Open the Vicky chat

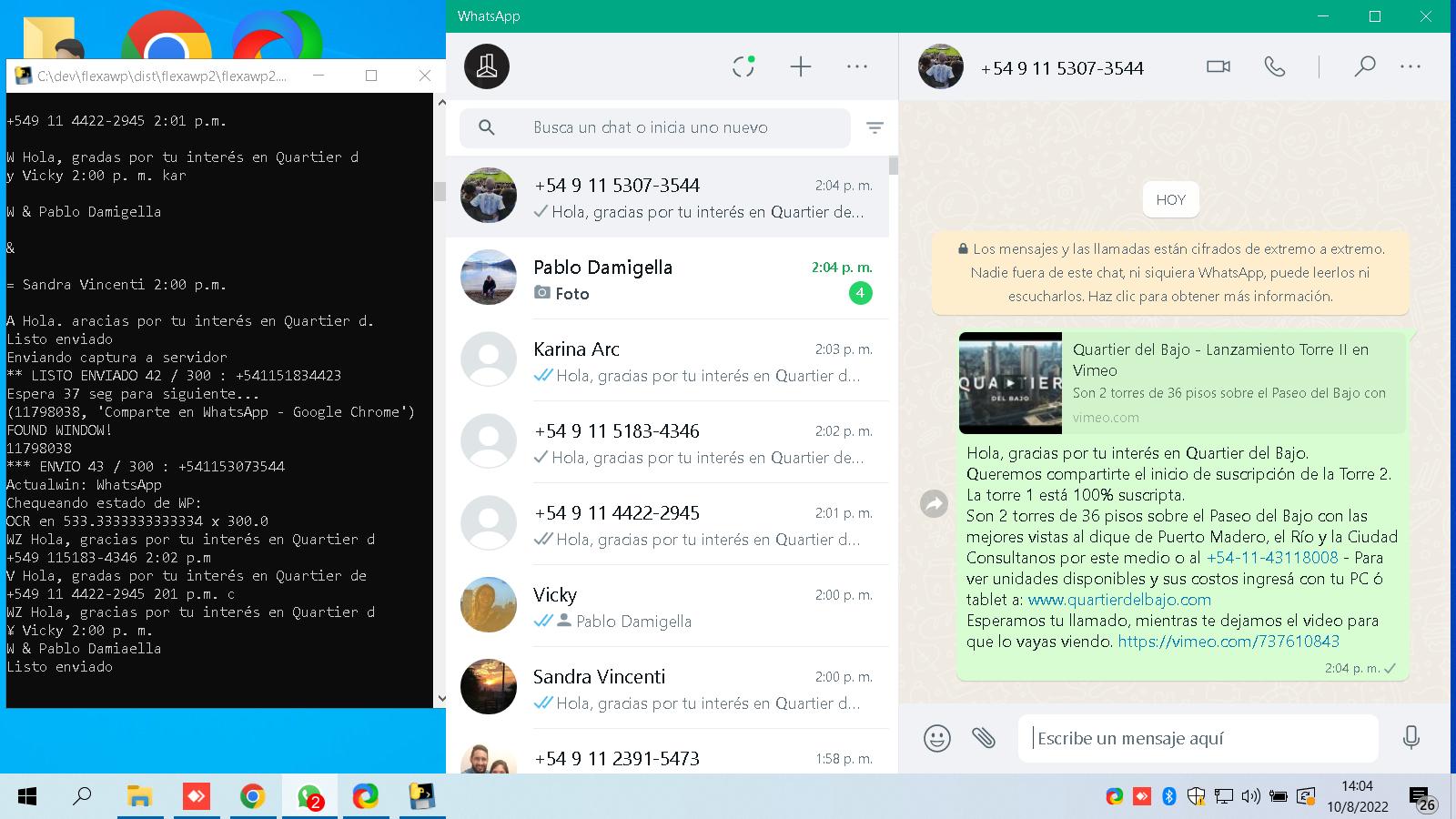pos(667,606)
